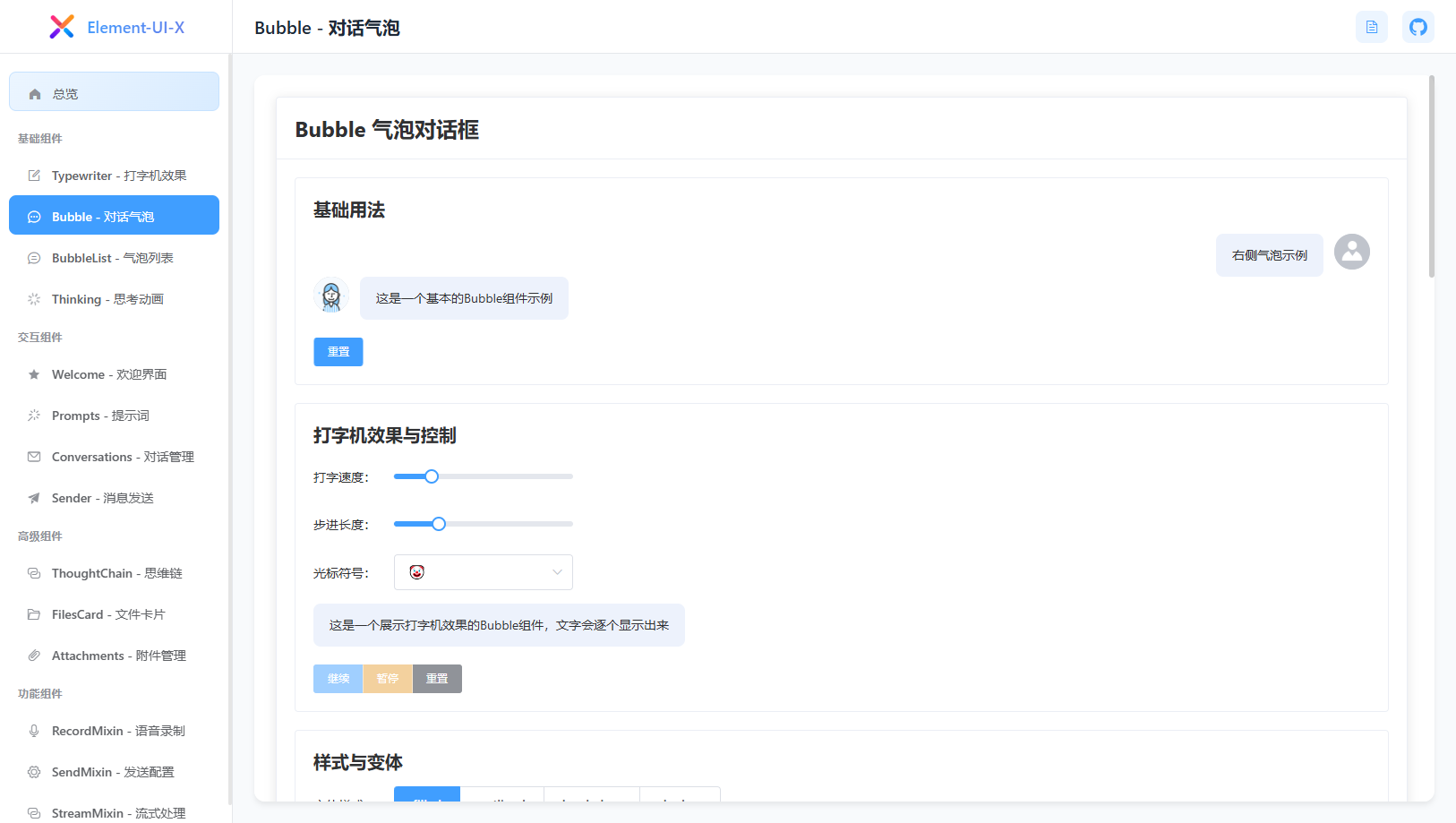This screenshot has width=1456, height=823.
Task: Select the Typewriter pen icon in sidebar
Action: coord(33,176)
